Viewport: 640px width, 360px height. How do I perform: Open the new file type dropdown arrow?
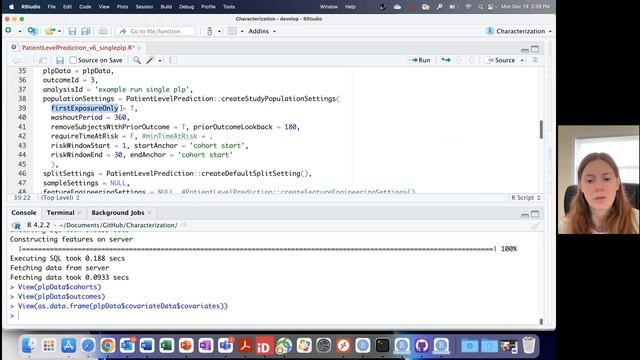click(x=19, y=31)
